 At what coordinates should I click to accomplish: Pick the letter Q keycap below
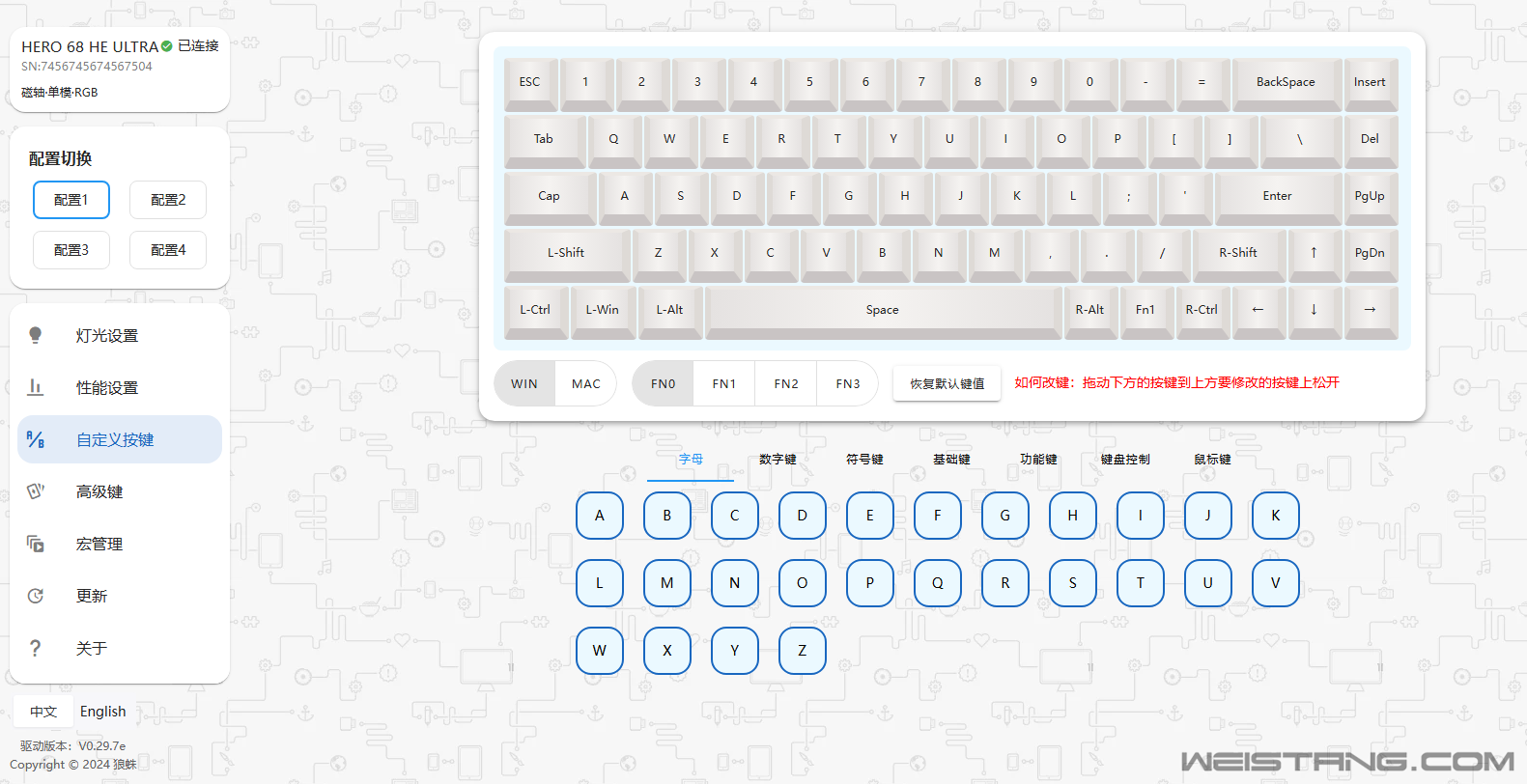coord(938,583)
